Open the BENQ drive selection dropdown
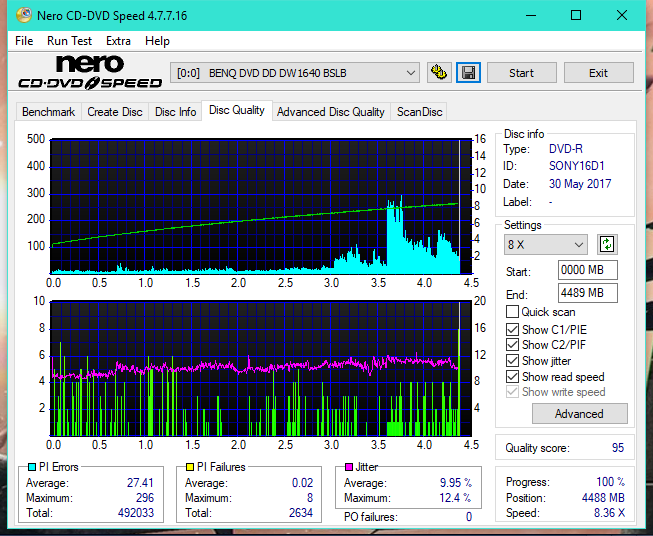 click(x=295, y=73)
